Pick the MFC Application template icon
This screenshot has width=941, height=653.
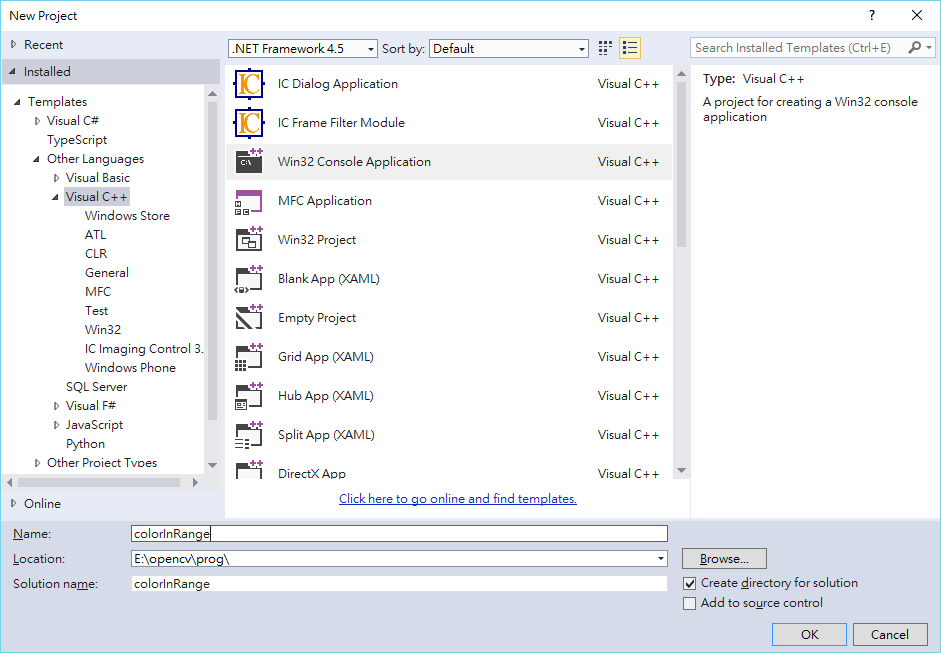click(248, 201)
